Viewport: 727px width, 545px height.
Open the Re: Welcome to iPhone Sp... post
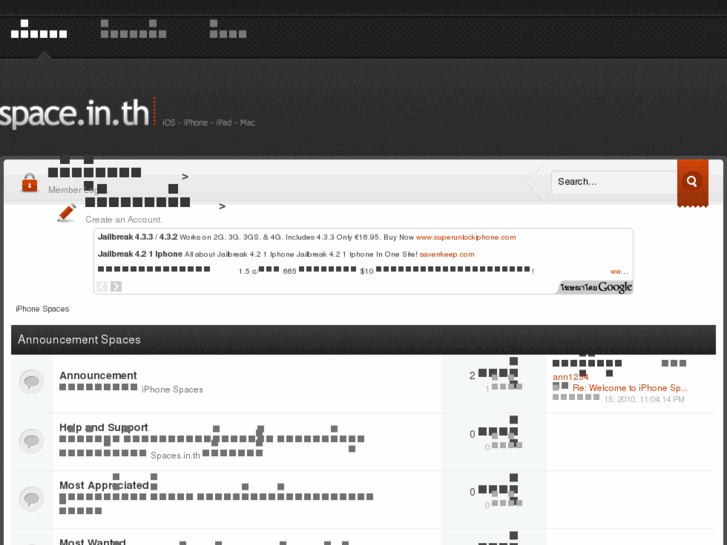click(630, 388)
